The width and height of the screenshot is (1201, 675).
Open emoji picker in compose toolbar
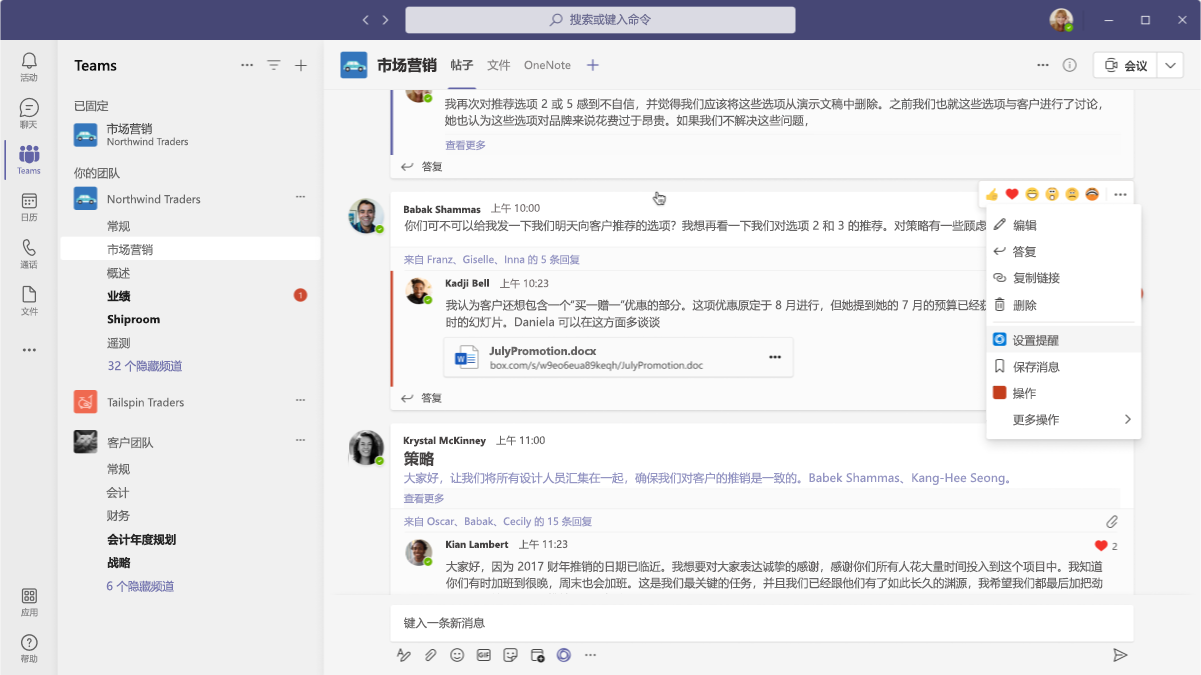[x=457, y=655]
